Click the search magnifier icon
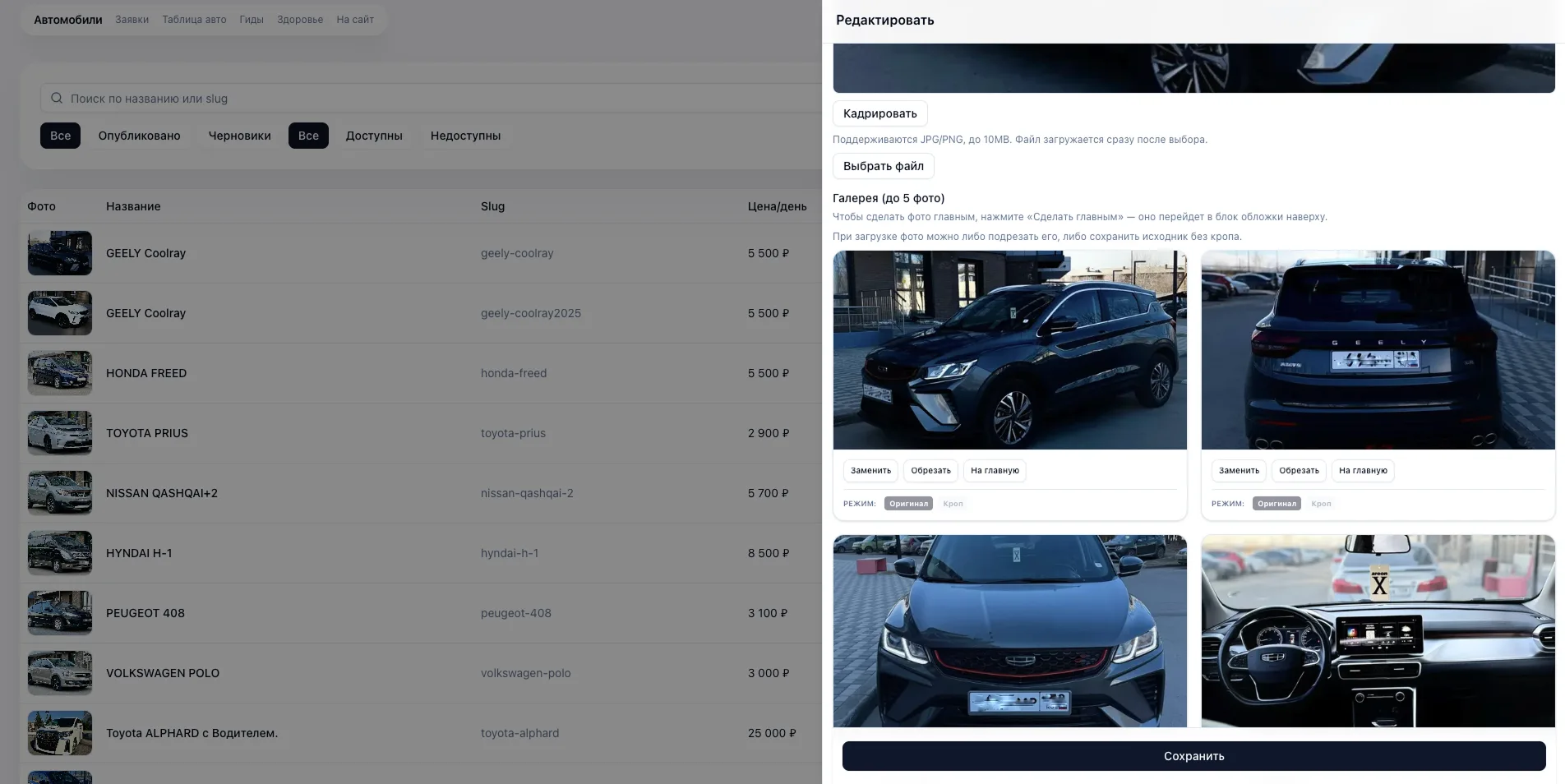This screenshot has height=784, width=1565. click(57, 99)
